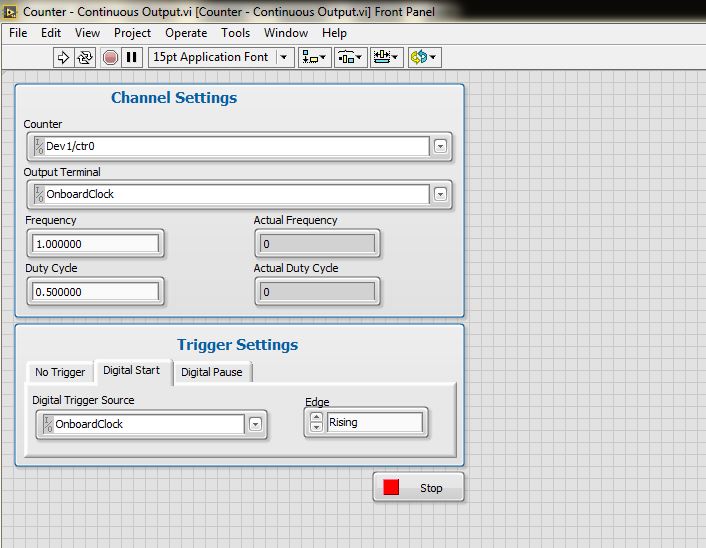Expand the Output Terminal dropdown
The width and height of the screenshot is (706, 548).
pos(441,194)
